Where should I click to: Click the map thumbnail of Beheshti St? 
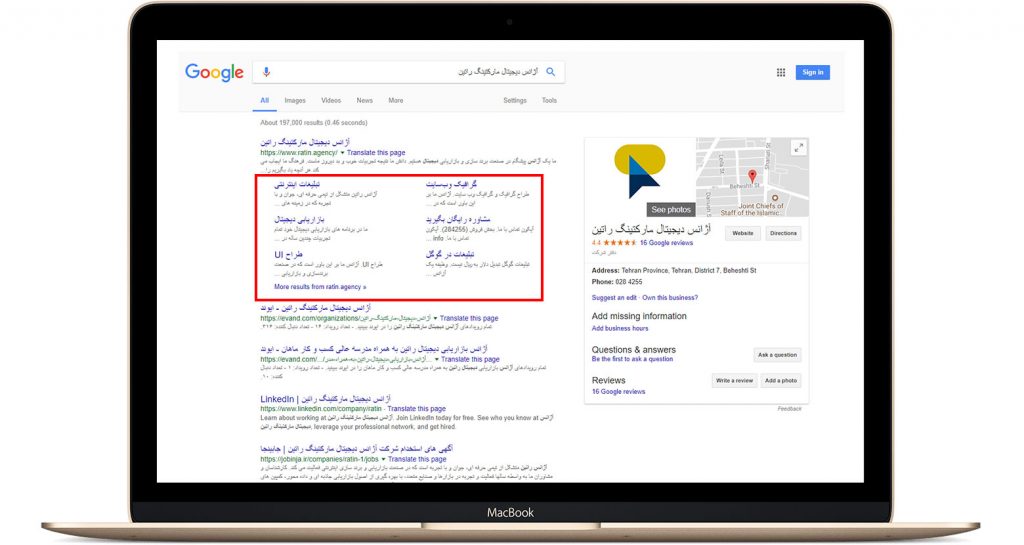tap(752, 177)
